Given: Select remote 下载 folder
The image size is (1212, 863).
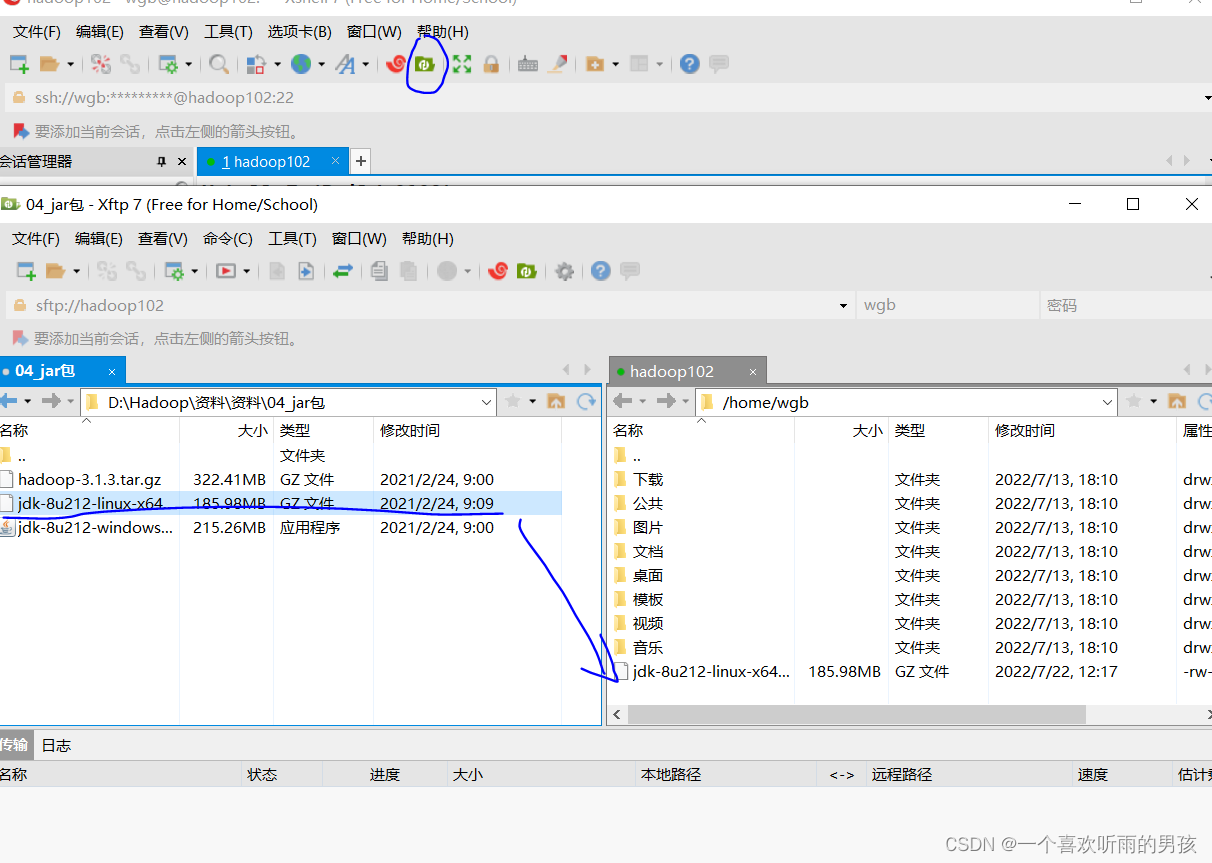Looking at the screenshot, I should [648, 480].
